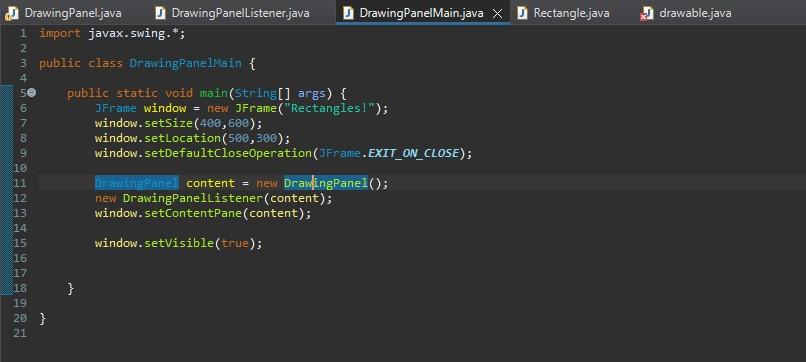This screenshot has height=362, width=806.
Task: Click the 'args' parameter on line 5
Action: coord(312,93)
